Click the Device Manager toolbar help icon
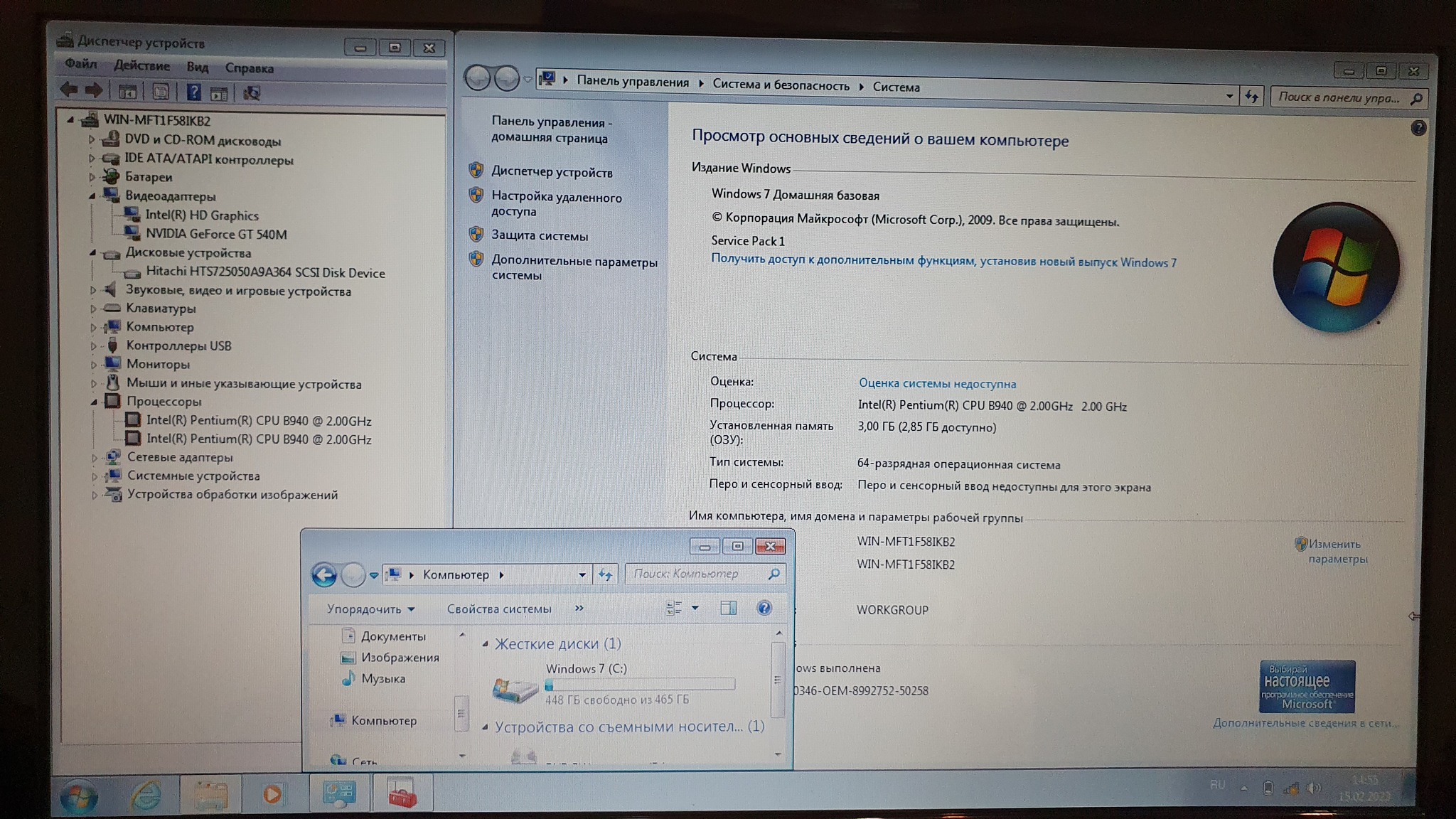This screenshot has width=1456, height=819. click(x=193, y=92)
